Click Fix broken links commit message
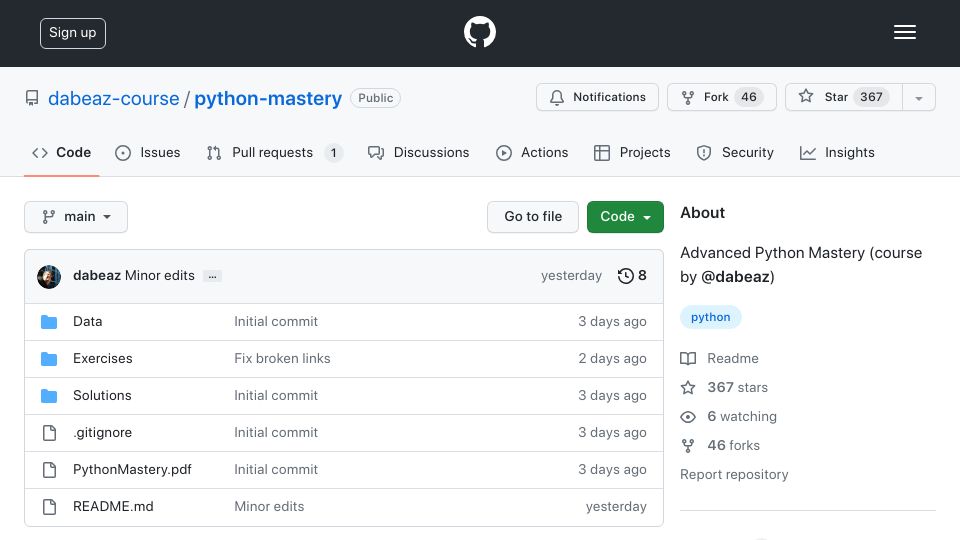960x540 pixels. [282, 358]
